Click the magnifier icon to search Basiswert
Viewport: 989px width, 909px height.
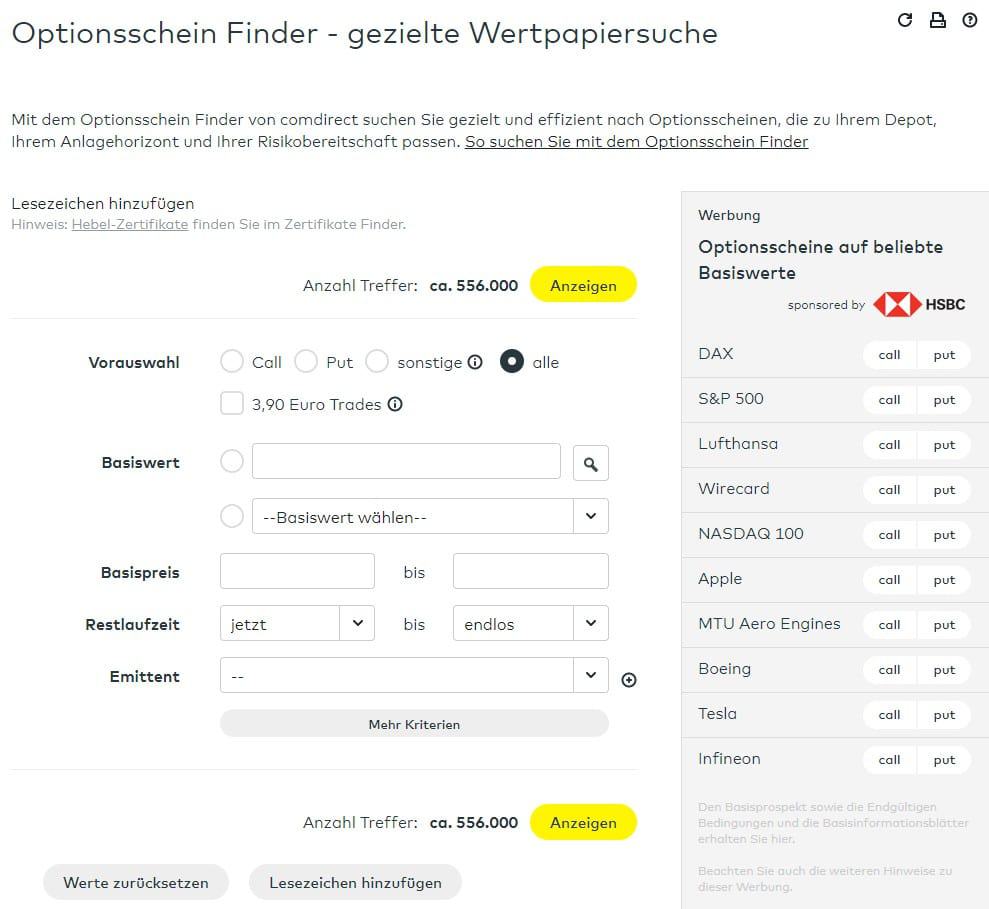coord(590,461)
